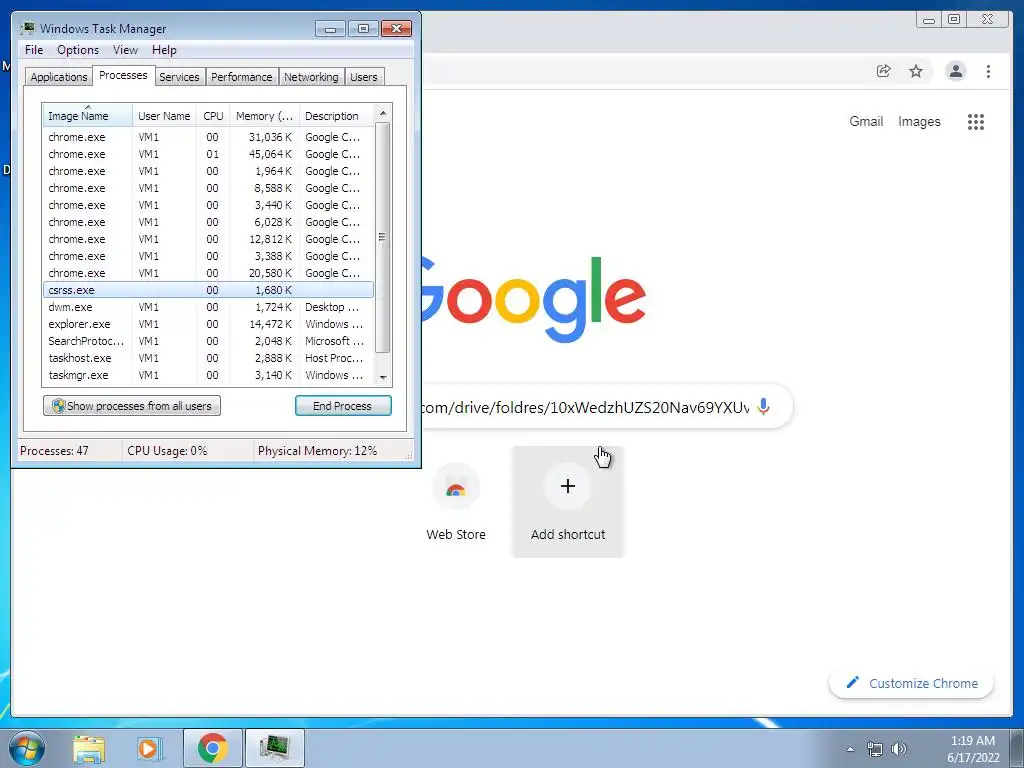Select the explorer.exe process row
Viewport: 1024px width, 768px height.
click(208, 324)
